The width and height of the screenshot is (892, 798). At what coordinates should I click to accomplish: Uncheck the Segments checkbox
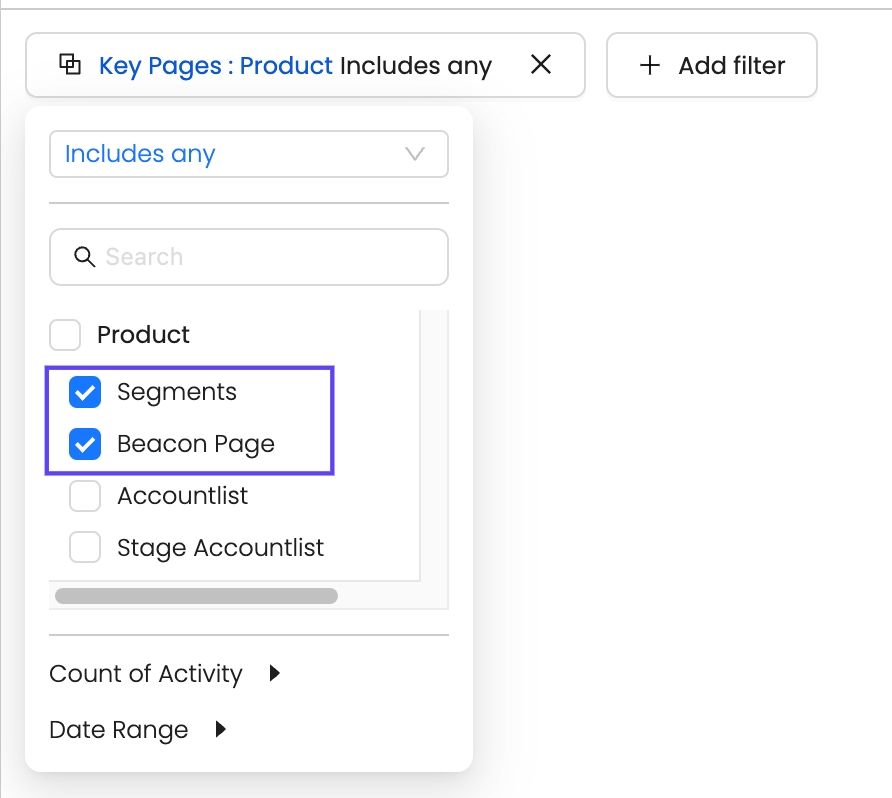click(x=85, y=393)
